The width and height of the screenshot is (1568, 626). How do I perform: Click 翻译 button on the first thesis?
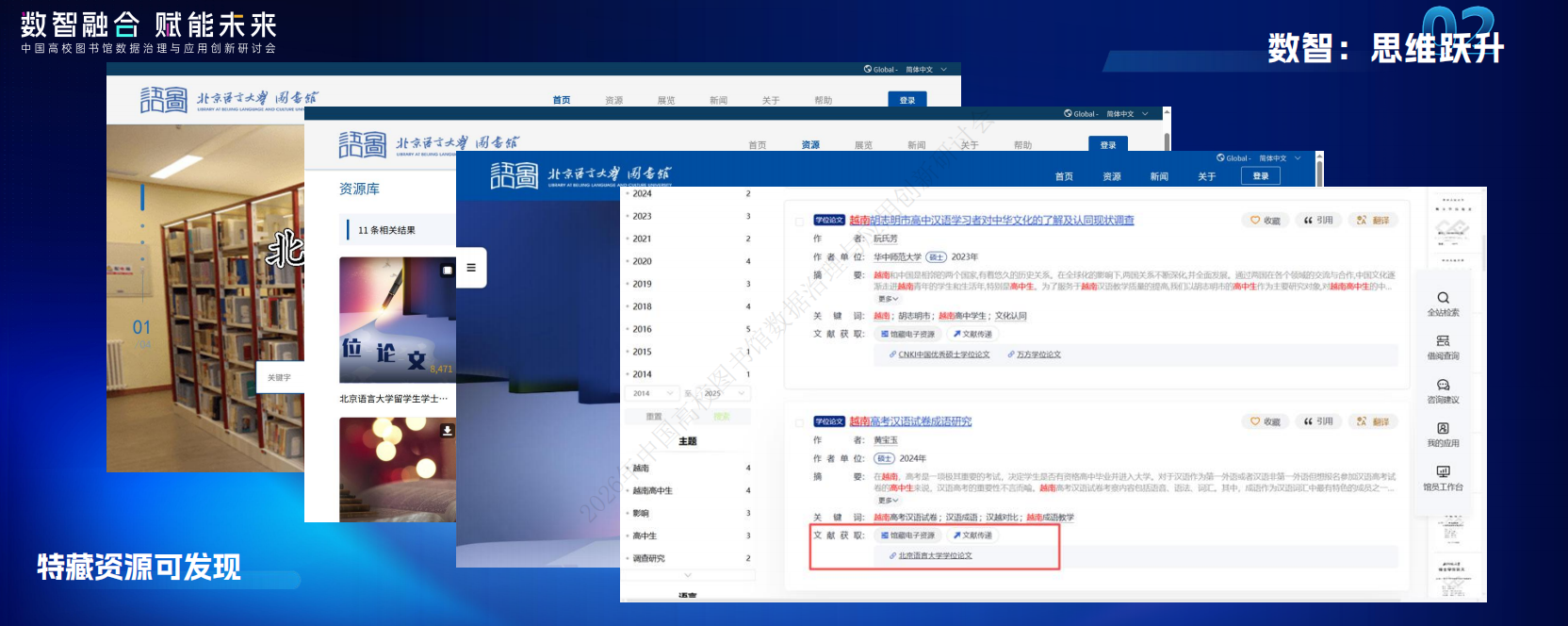pyautogui.click(x=1374, y=221)
